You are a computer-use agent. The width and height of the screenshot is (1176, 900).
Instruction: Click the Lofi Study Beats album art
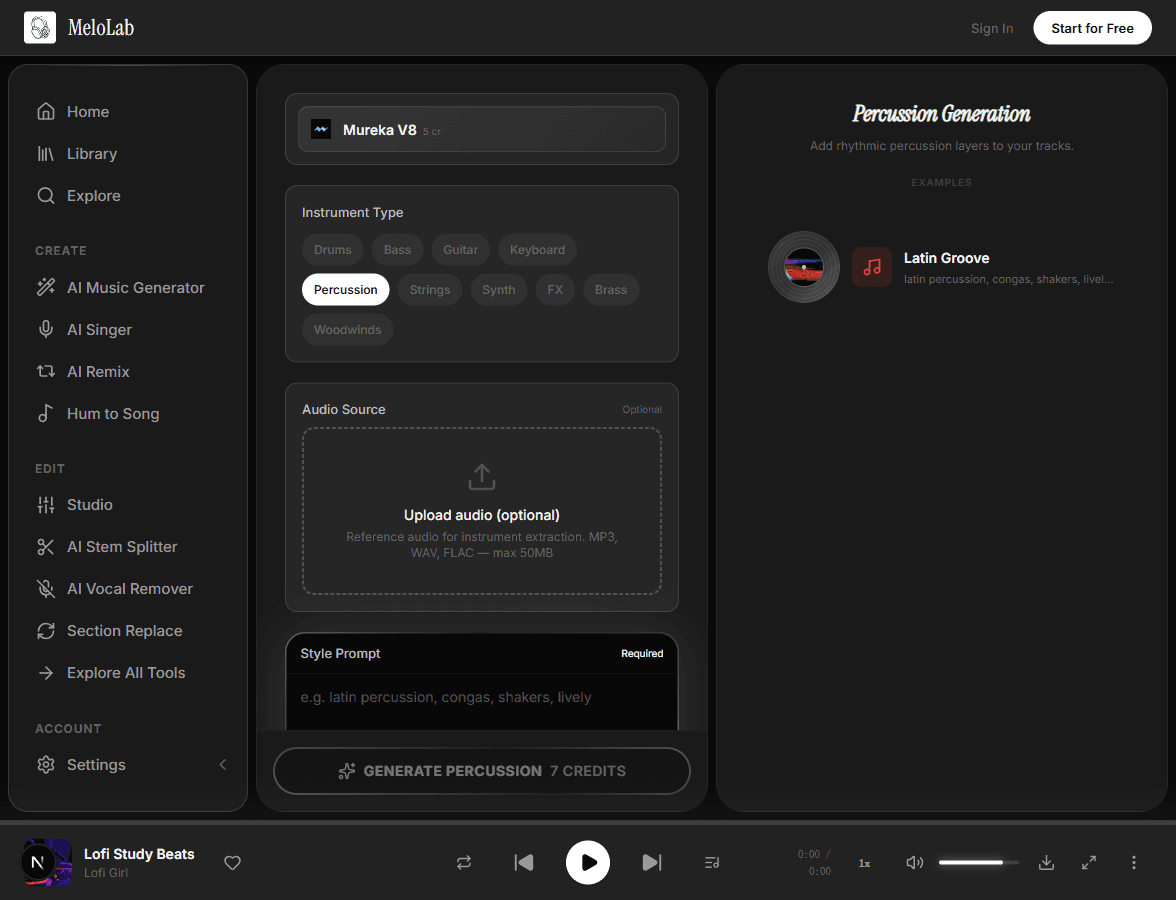click(47, 862)
